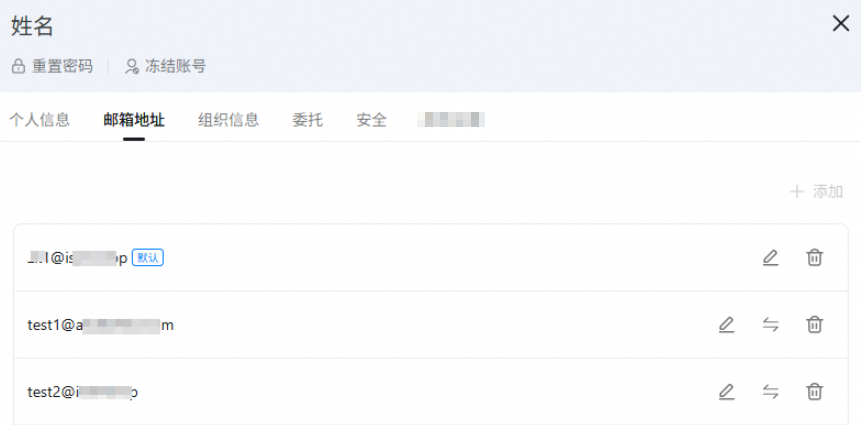Open the 安全 tab
The width and height of the screenshot is (861, 425).
point(371,120)
